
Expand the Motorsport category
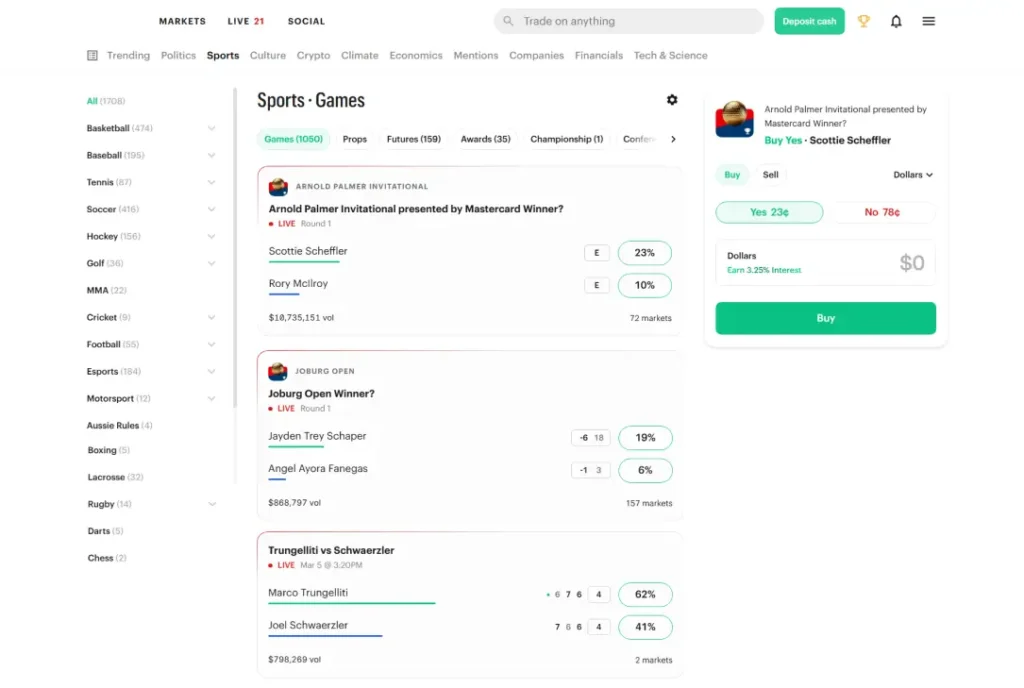(211, 398)
